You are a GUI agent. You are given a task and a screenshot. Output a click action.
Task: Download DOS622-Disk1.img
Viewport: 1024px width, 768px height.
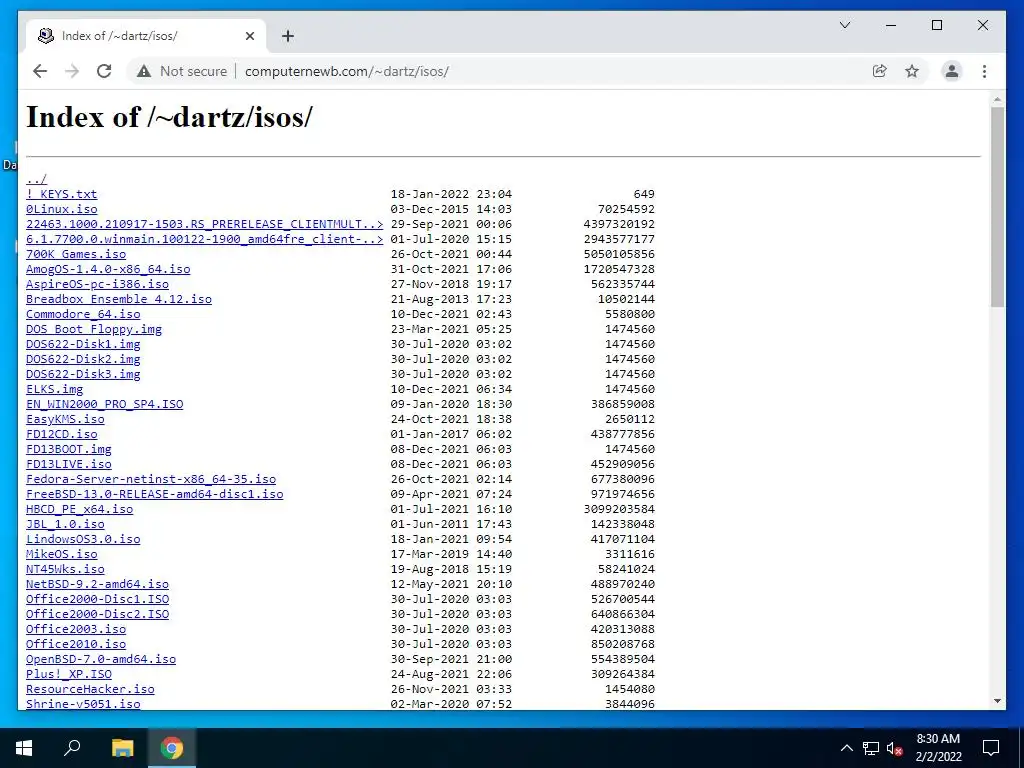(83, 344)
